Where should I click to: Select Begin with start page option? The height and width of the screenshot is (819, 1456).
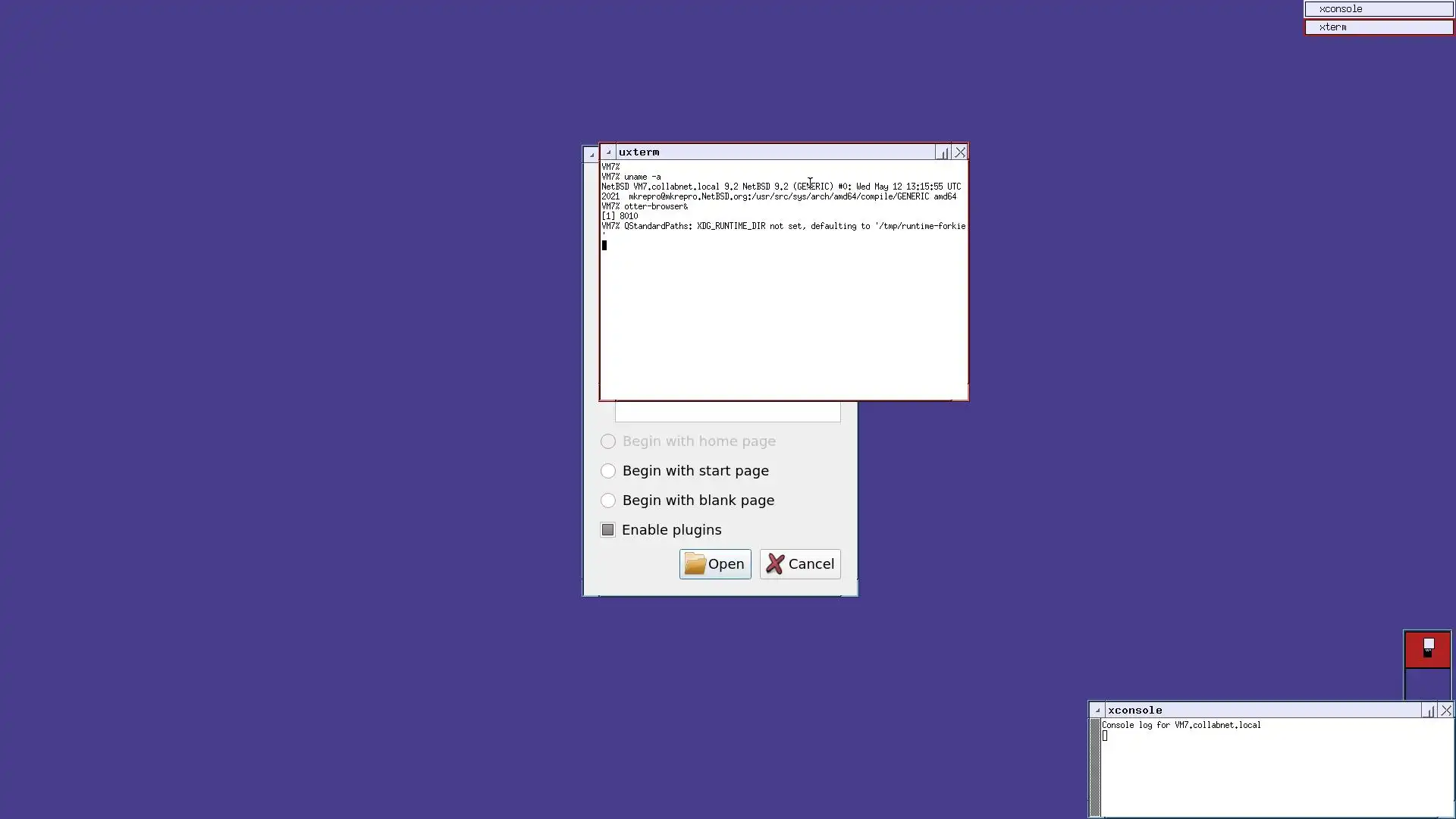click(x=608, y=471)
